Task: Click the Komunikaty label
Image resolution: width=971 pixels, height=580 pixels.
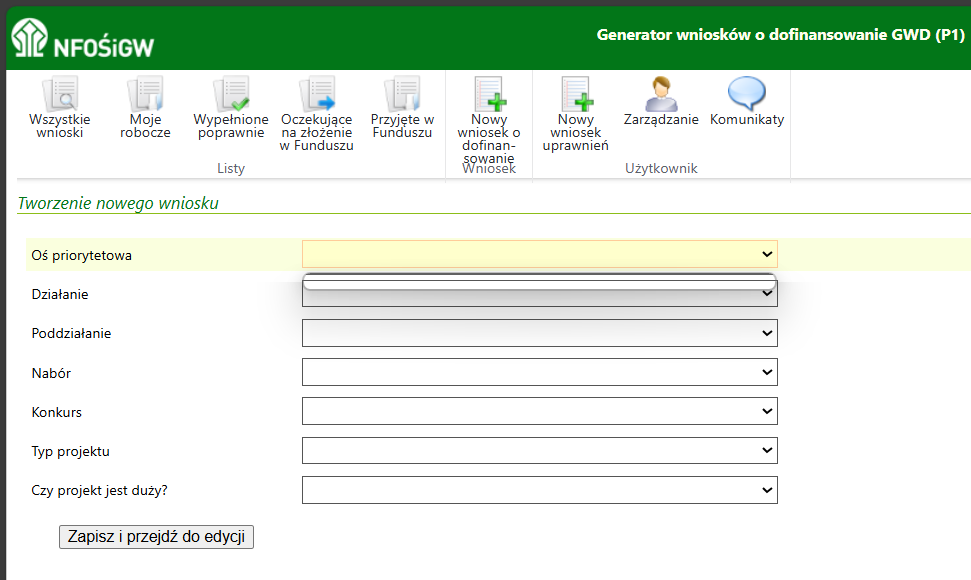Action: tap(747, 119)
